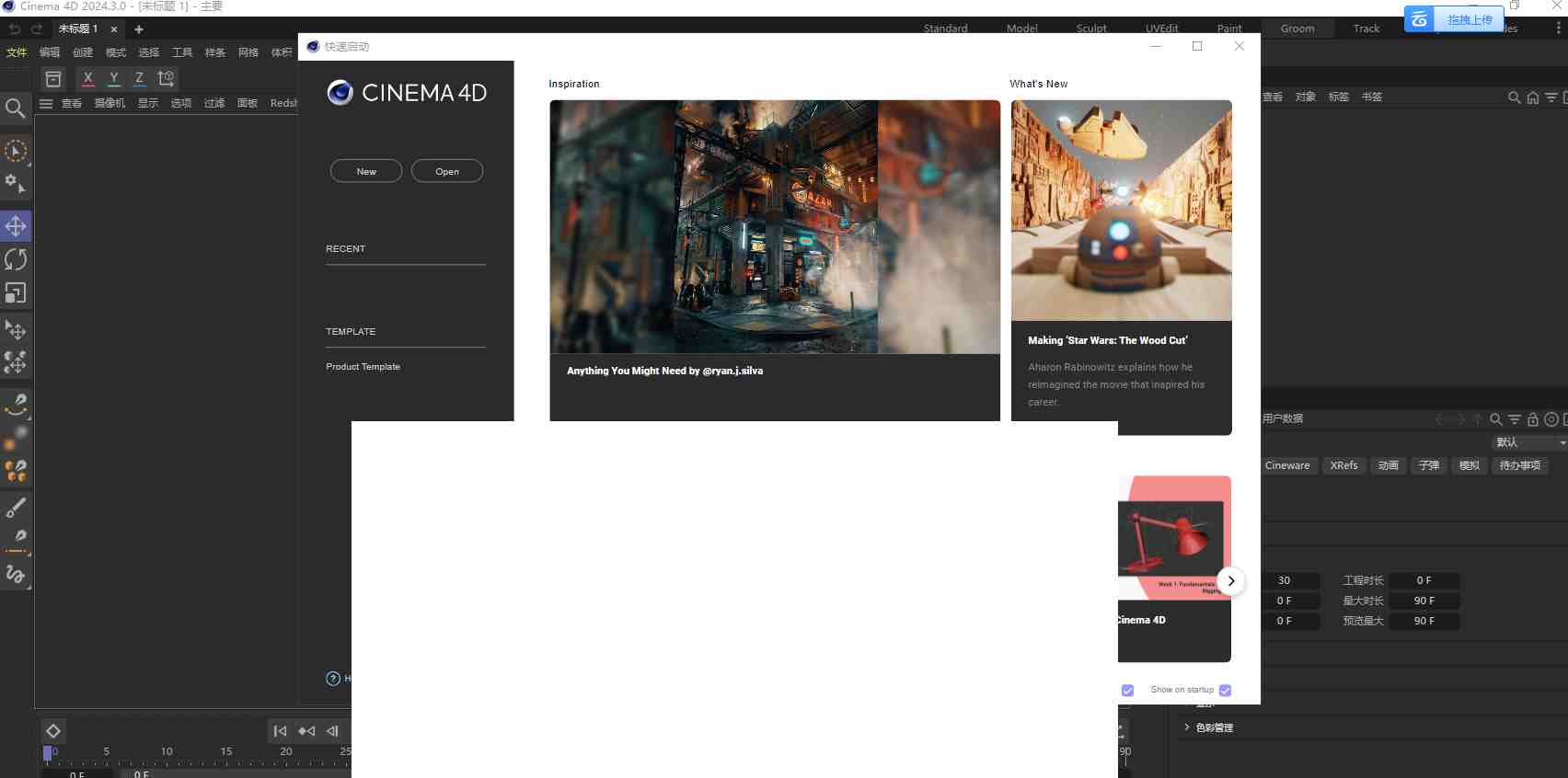The width and height of the screenshot is (1568, 778).
Task: Click the record keyframe diamond icon
Action: tap(53, 731)
